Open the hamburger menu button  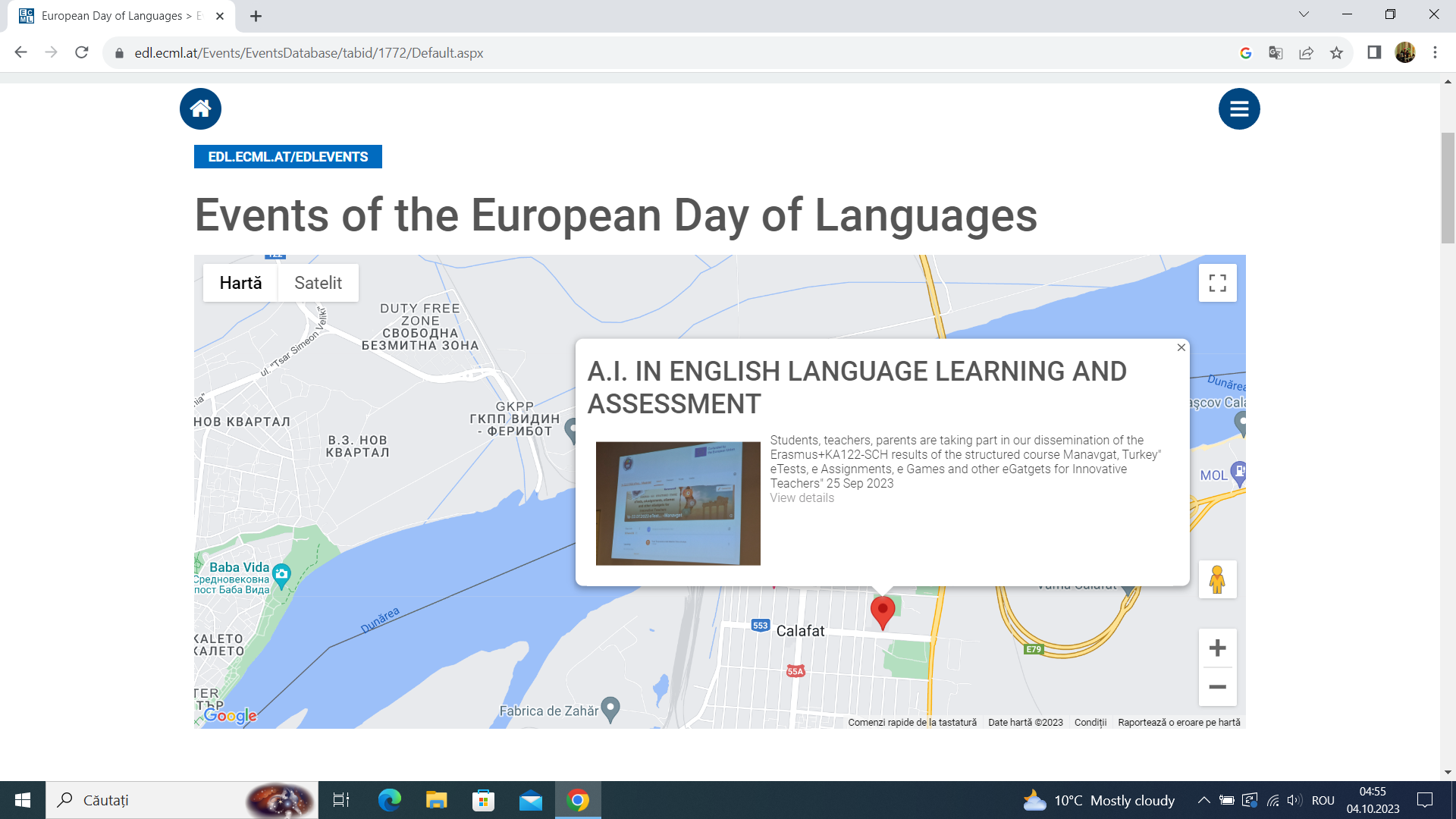[x=1239, y=109]
